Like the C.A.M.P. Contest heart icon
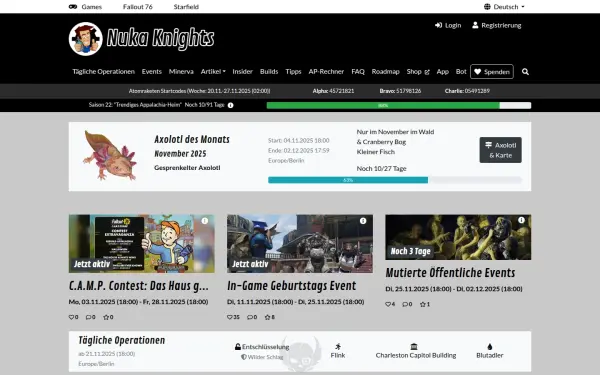This screenshot has width=600, height=375. coord(71,317)
